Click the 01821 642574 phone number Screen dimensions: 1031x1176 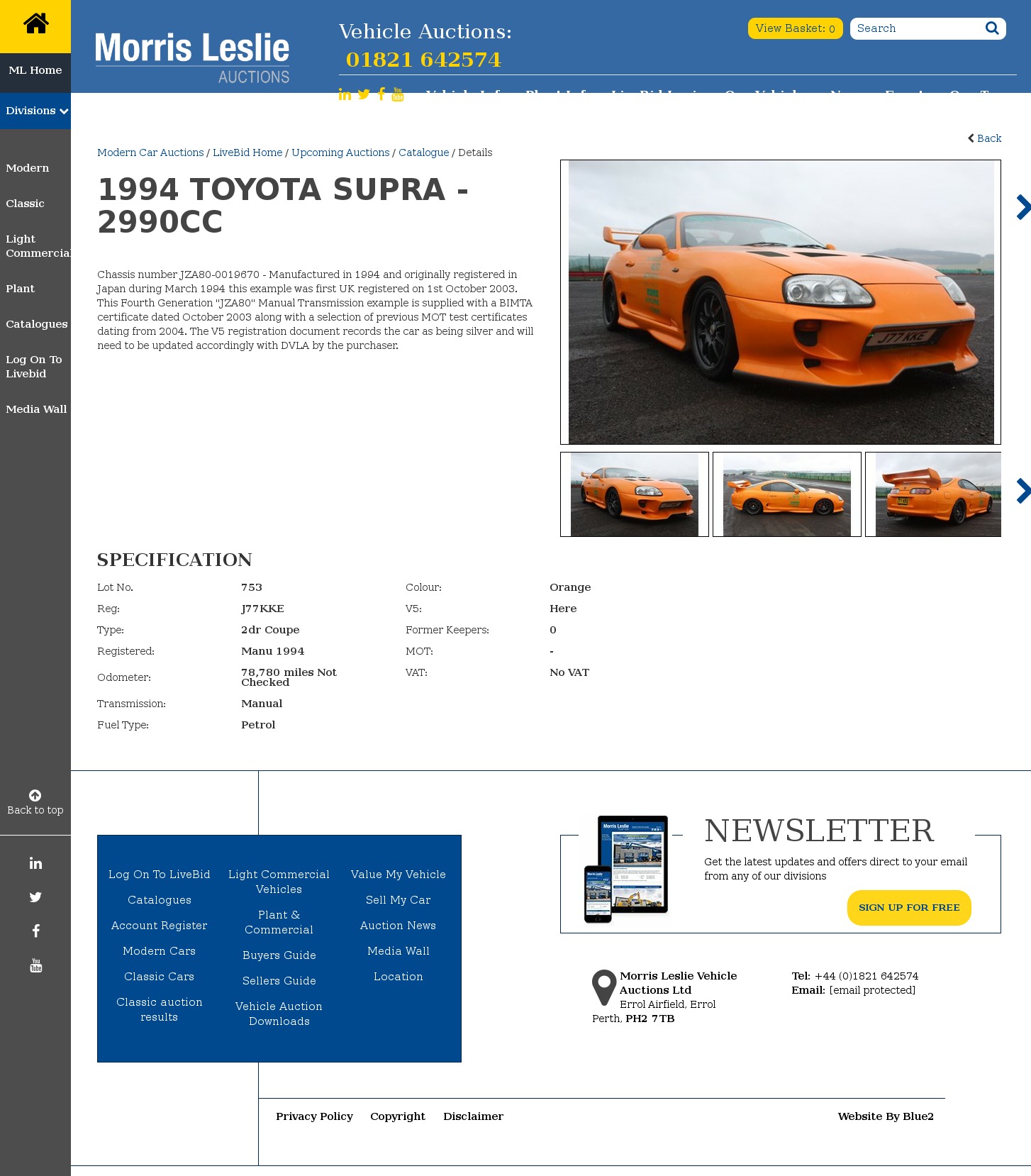pos(423,60)
